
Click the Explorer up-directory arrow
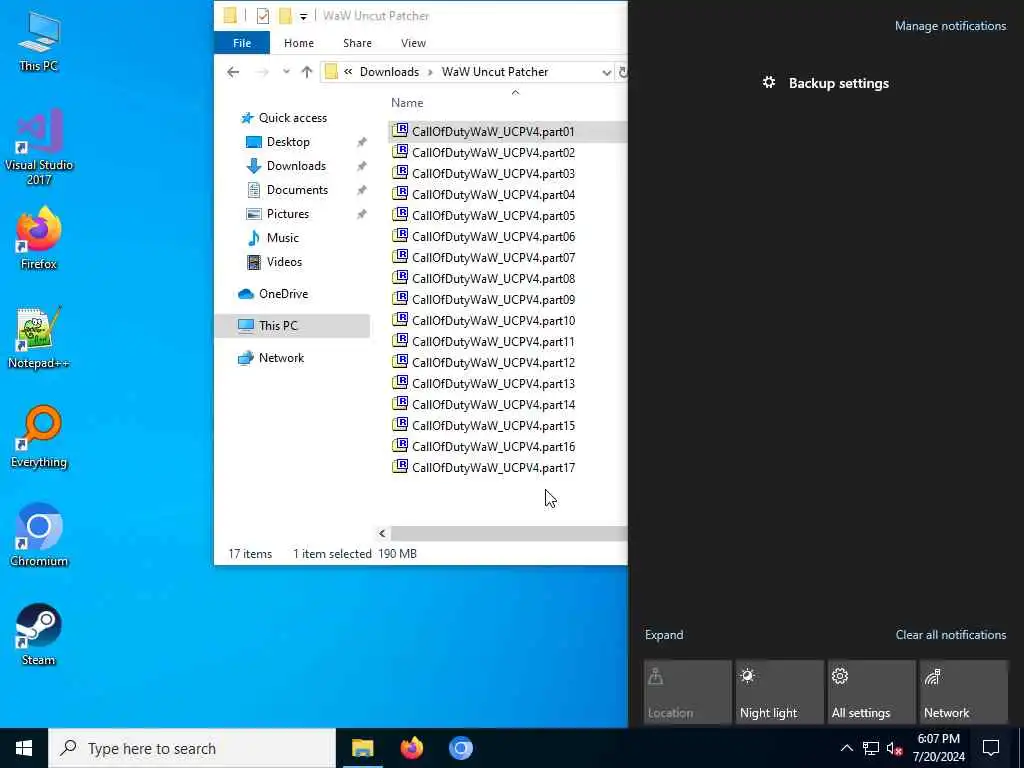(307, 72)
